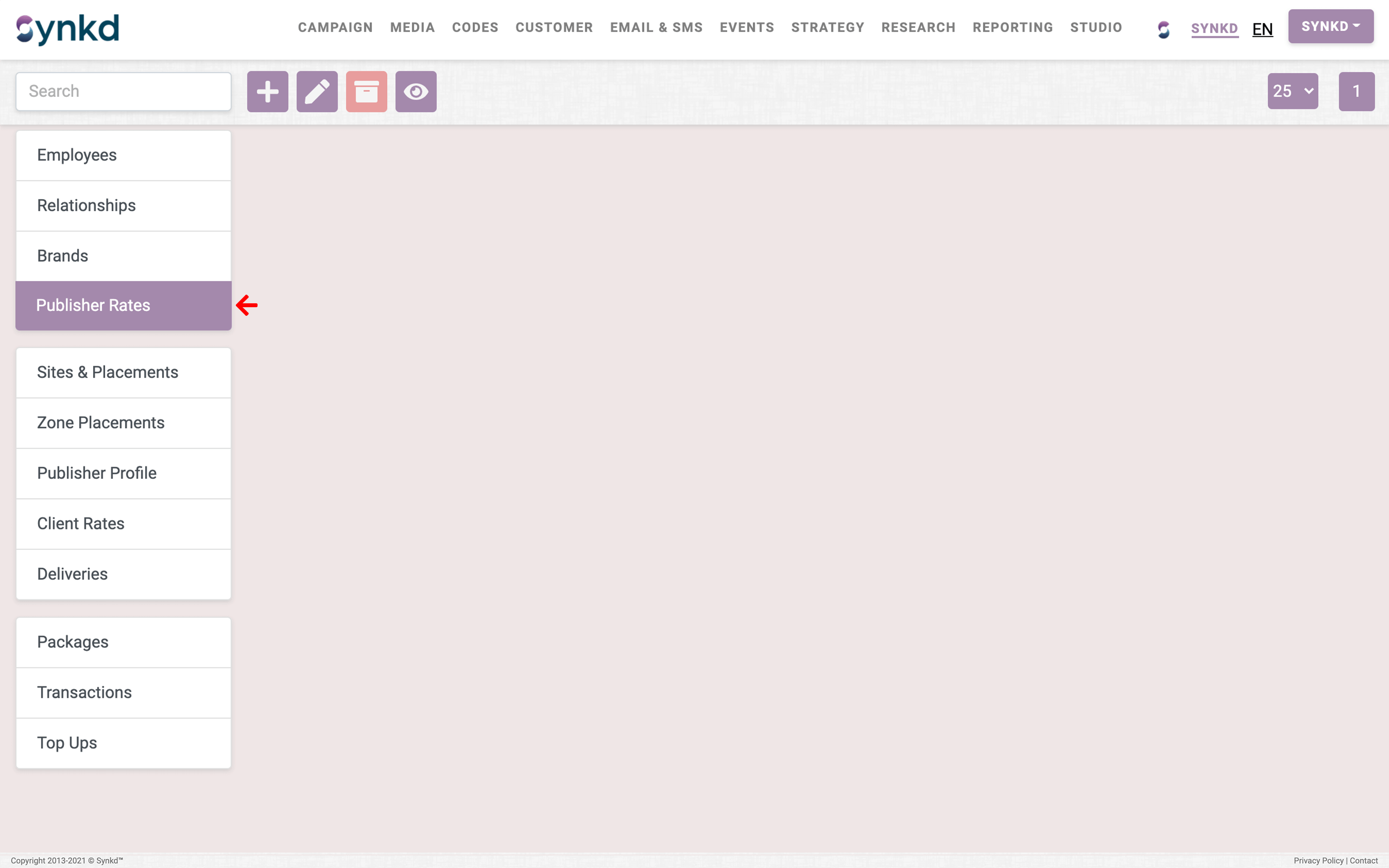
Task: Click the Privacy Policy footer link
Action: pyautogui.click(x=1319, y=861)
